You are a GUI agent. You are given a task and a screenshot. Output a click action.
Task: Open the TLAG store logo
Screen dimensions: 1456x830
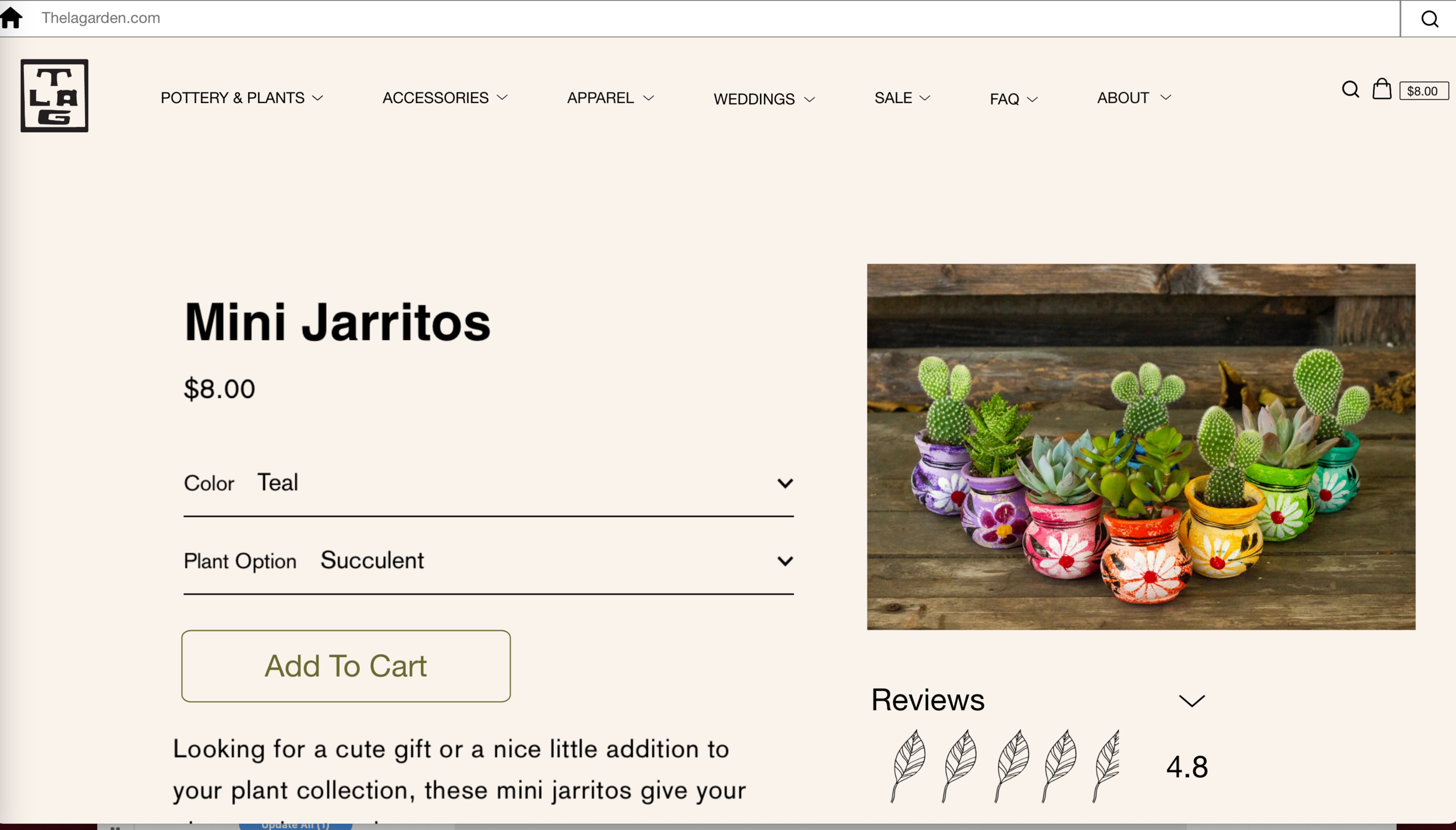[x=54, y=96]
